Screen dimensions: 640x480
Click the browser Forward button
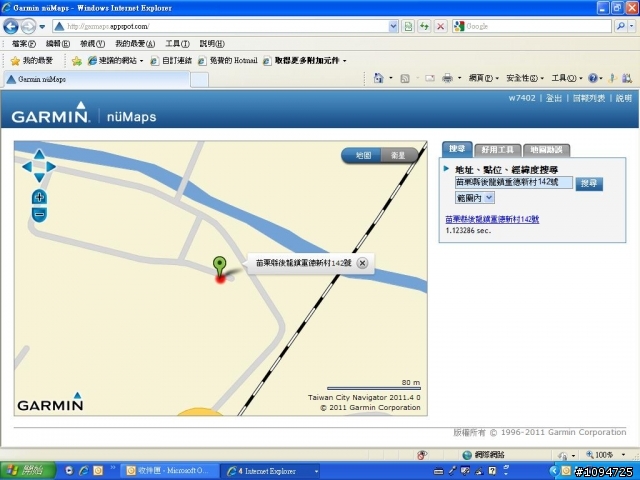[28, 27]
